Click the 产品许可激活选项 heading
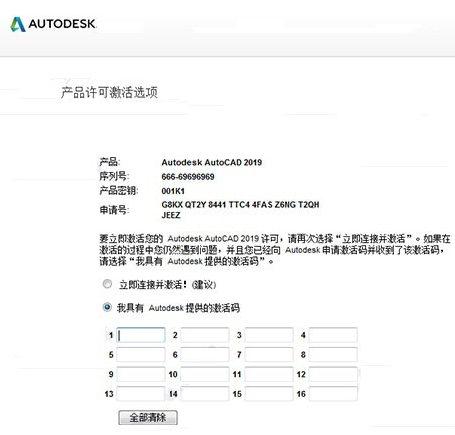 [x=109, y=92]
